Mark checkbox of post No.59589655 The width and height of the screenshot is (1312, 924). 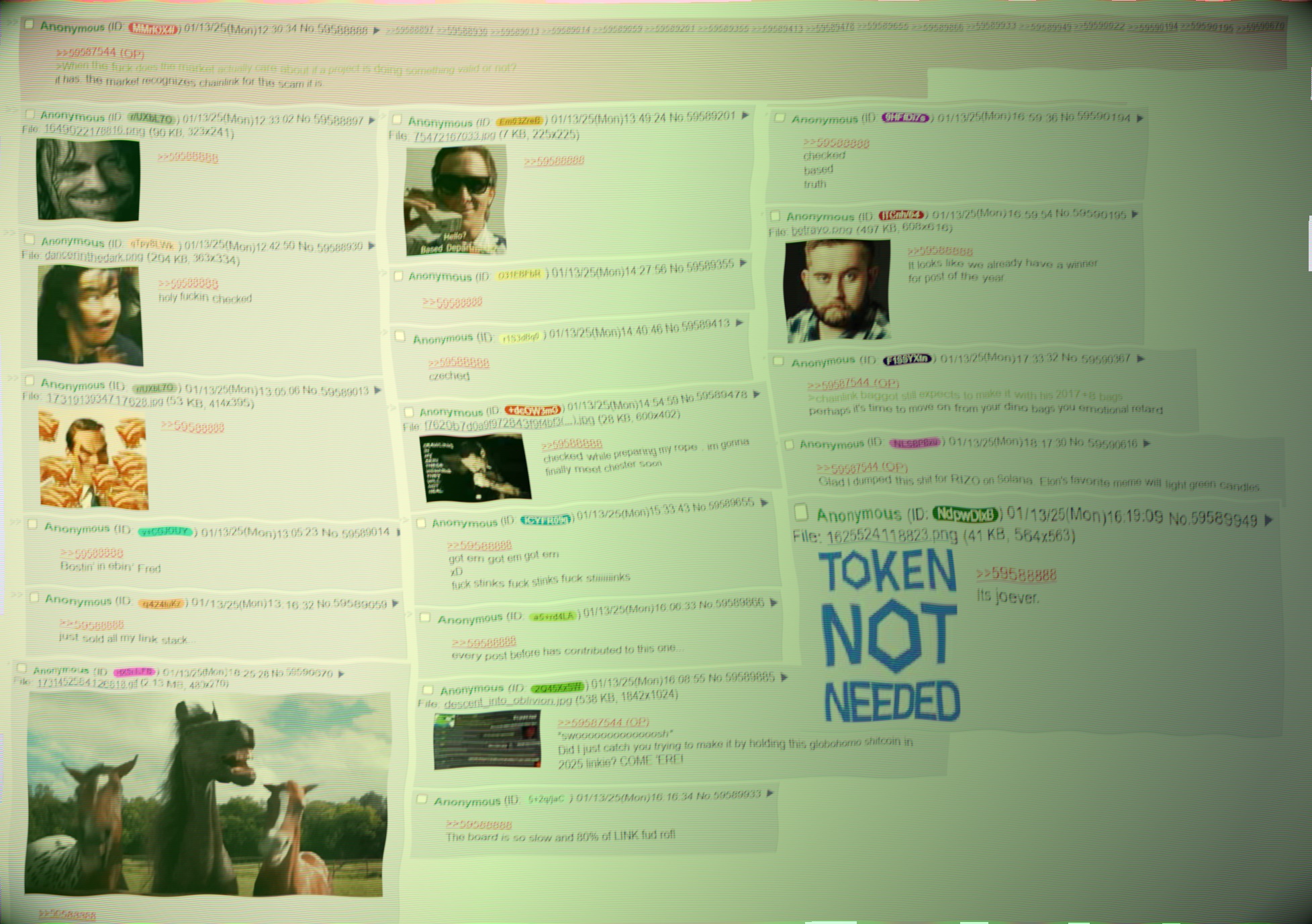[x=420, y=523]
